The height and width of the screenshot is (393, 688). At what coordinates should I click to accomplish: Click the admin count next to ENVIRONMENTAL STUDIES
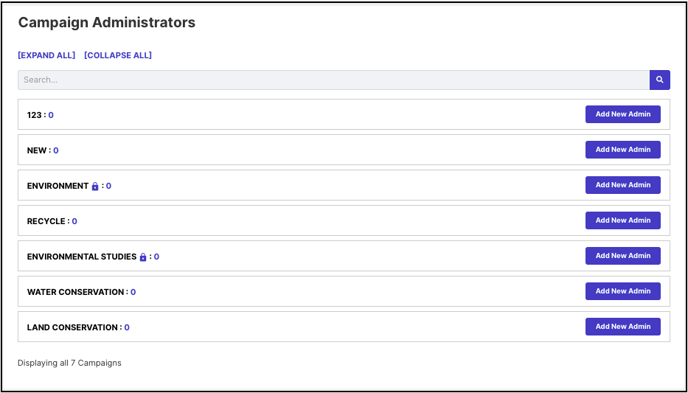point(156,257)
